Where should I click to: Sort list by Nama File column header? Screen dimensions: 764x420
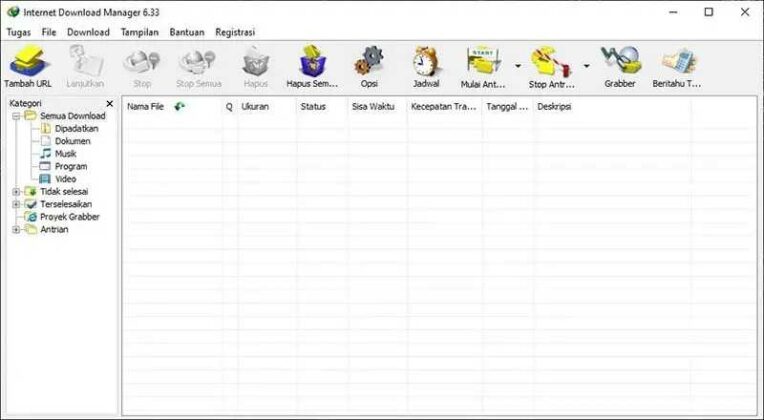pyautogui.click(x=145, y=106)
